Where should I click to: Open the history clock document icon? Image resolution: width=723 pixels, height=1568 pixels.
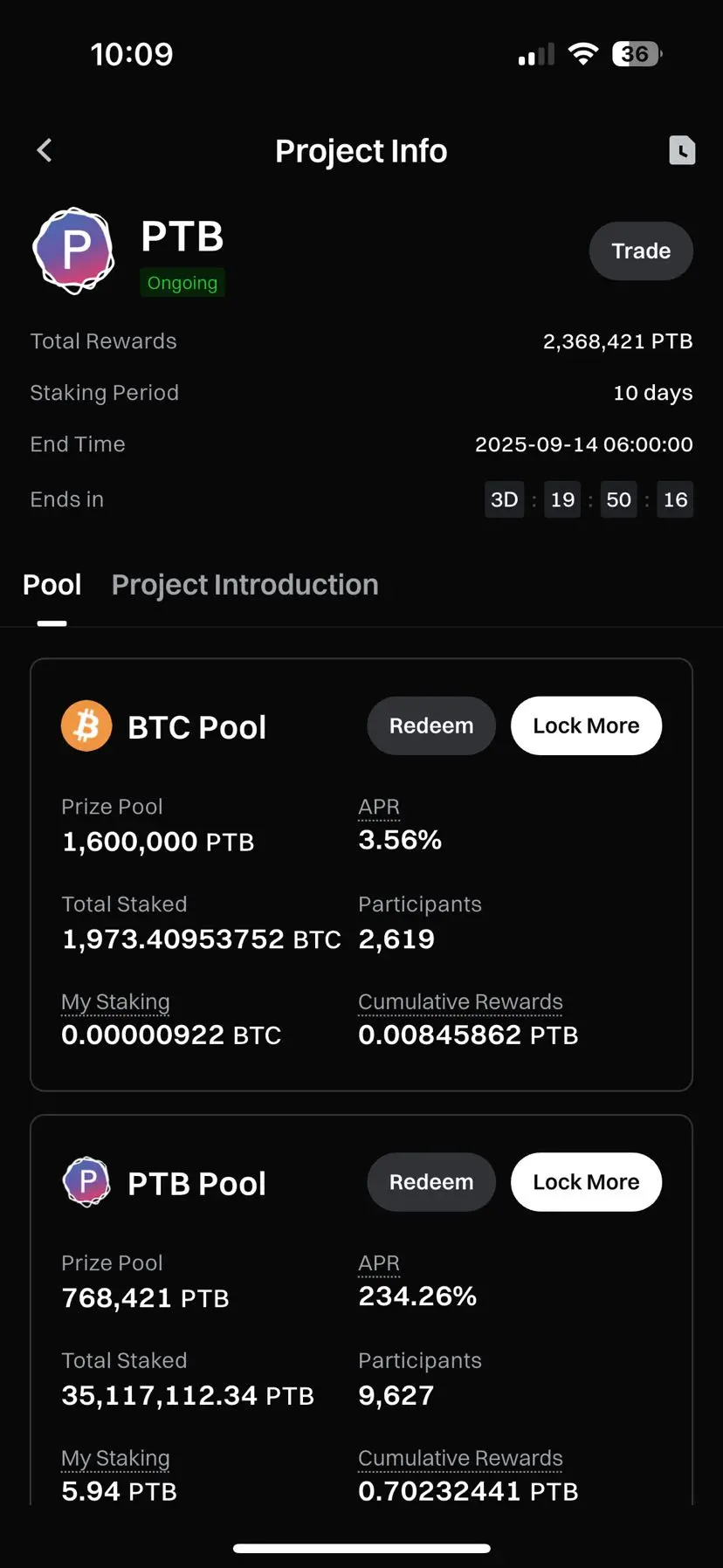(682, 150)
